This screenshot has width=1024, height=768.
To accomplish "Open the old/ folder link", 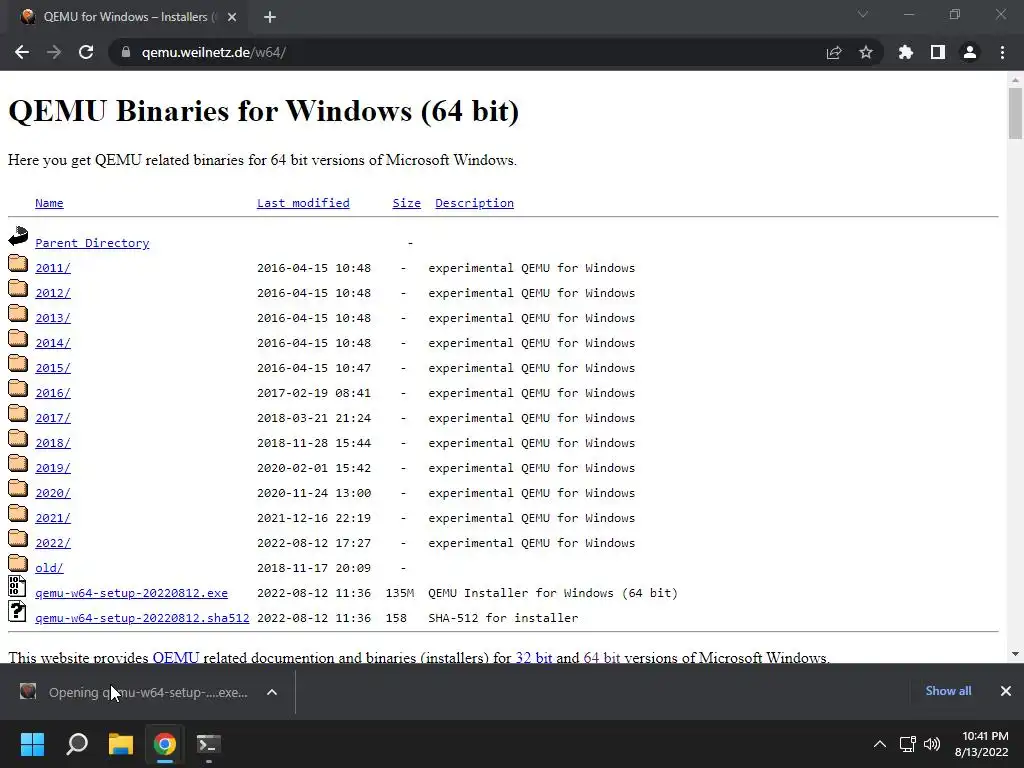I will click(x=49, y=568).
